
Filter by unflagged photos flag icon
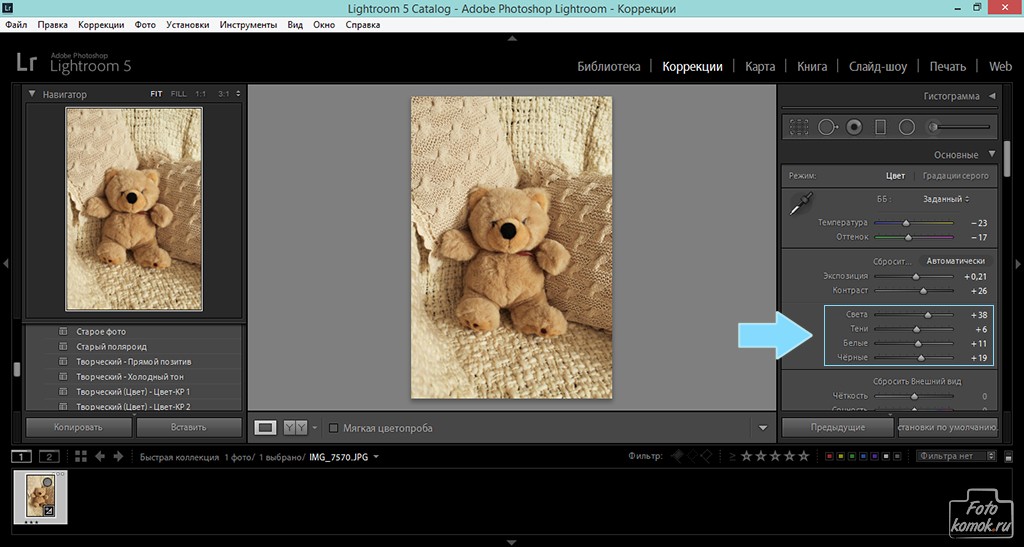point(692,456)
